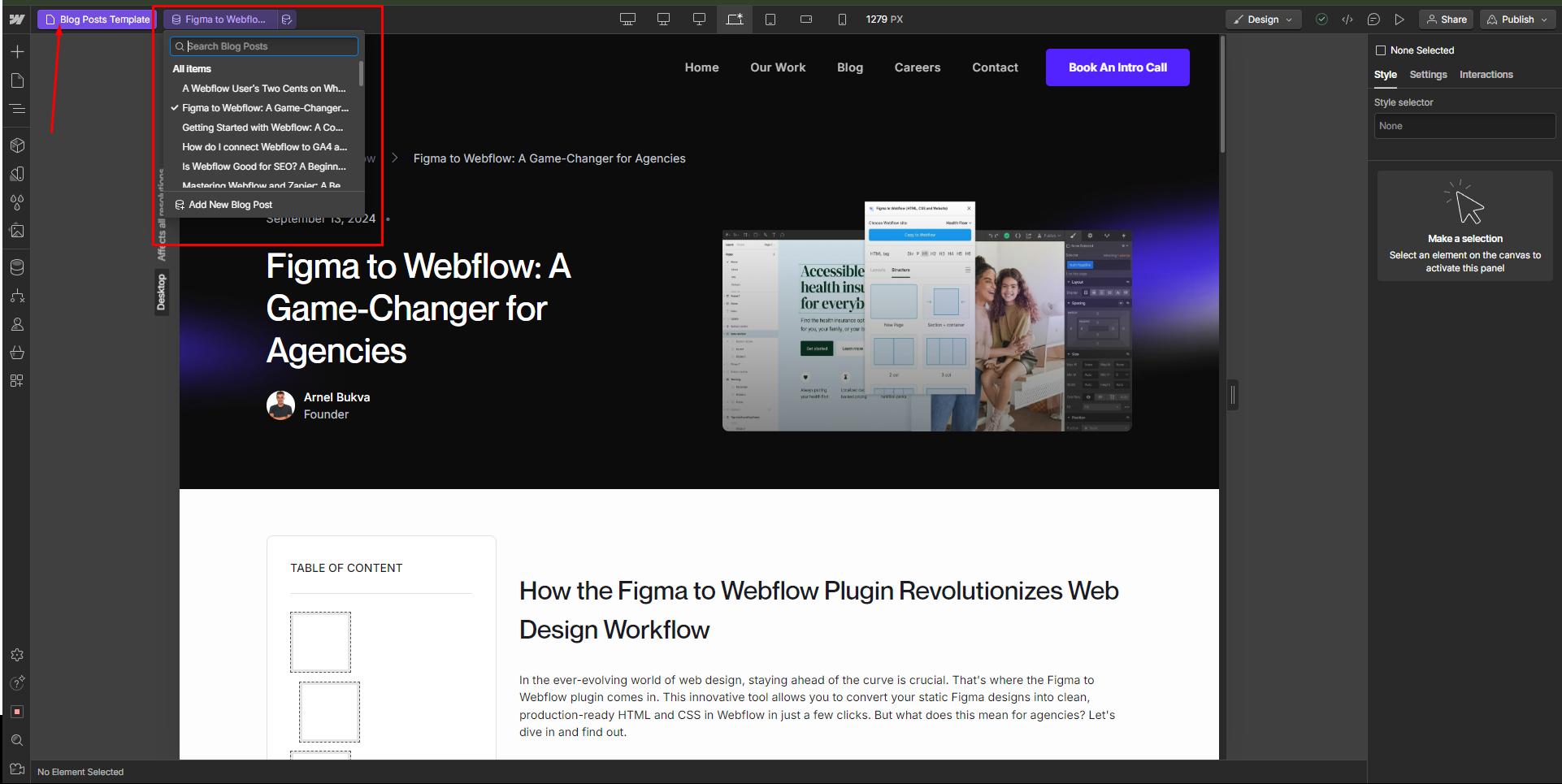This screenshot has height=784, width=1562.
Task: Click the blog item list scrollbar
Action: point(361,73)
